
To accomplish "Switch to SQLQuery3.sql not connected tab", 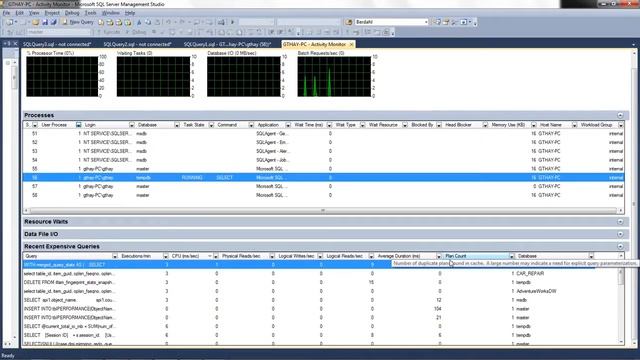I will tap(57, 44).
